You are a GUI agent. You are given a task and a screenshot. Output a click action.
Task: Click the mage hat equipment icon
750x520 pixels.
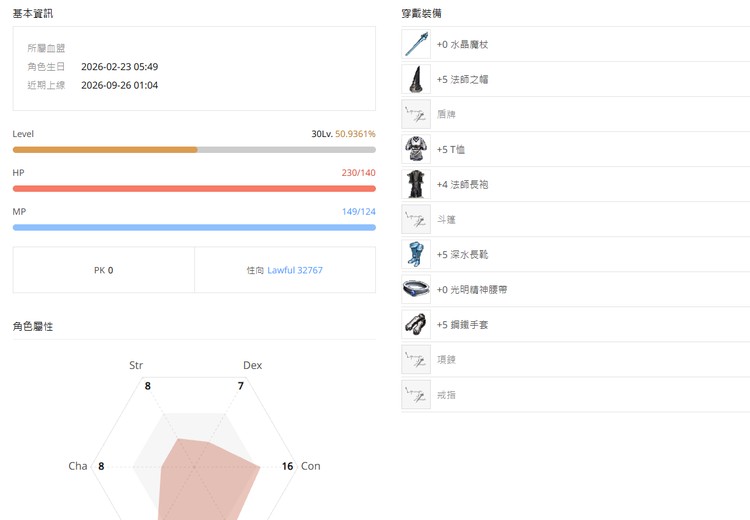(x=416, y=79)
